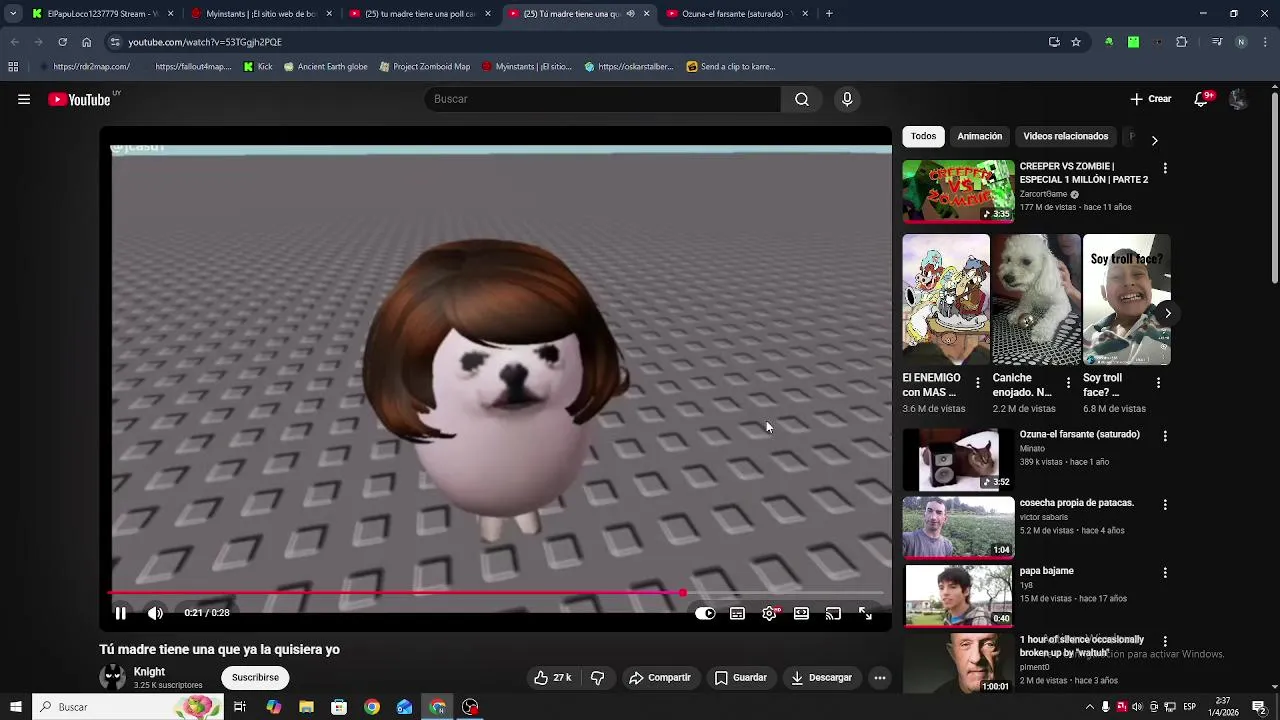The width and height of the screenshot is (1280, 720).
Task: Enter full screen mode
Action: tap(866, 614)
